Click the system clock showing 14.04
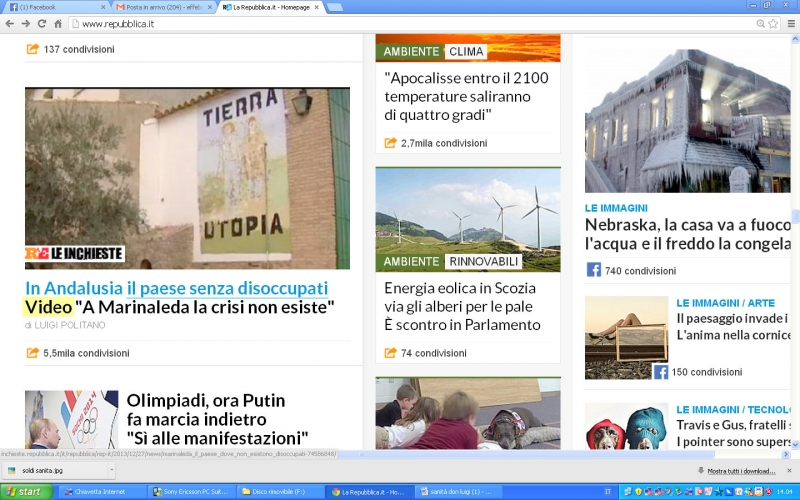 [784, 492]
